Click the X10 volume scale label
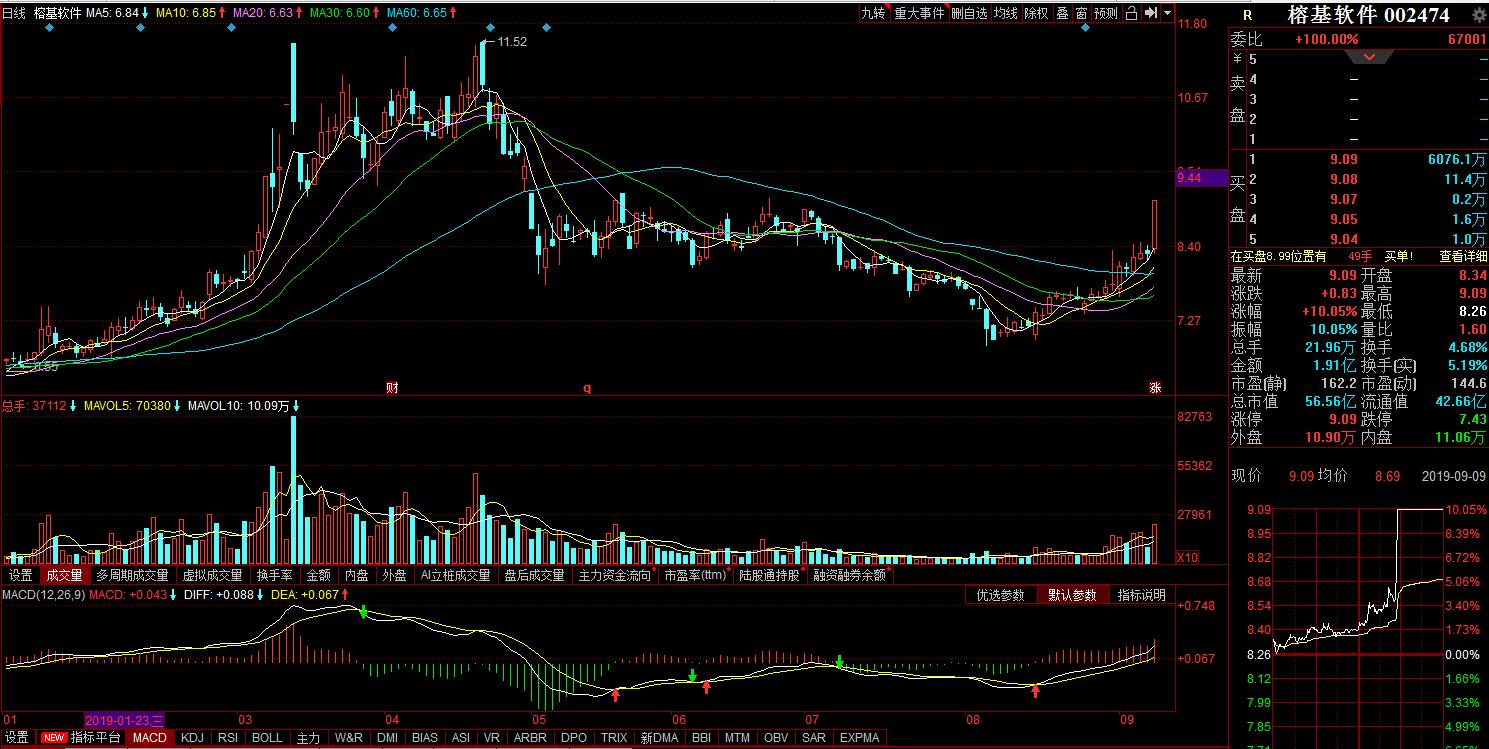Image resolution: width=1489 pixels, height=749 pixels. click(x=1187, y=557)
